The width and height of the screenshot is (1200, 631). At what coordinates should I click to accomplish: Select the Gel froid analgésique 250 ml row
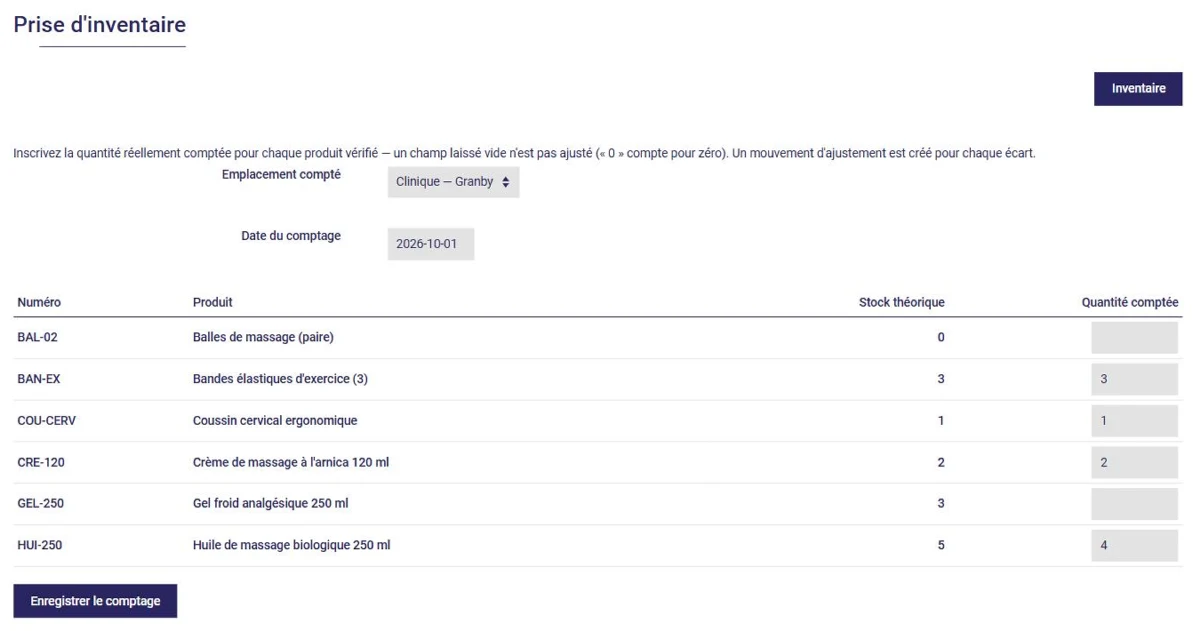[598, 504]
